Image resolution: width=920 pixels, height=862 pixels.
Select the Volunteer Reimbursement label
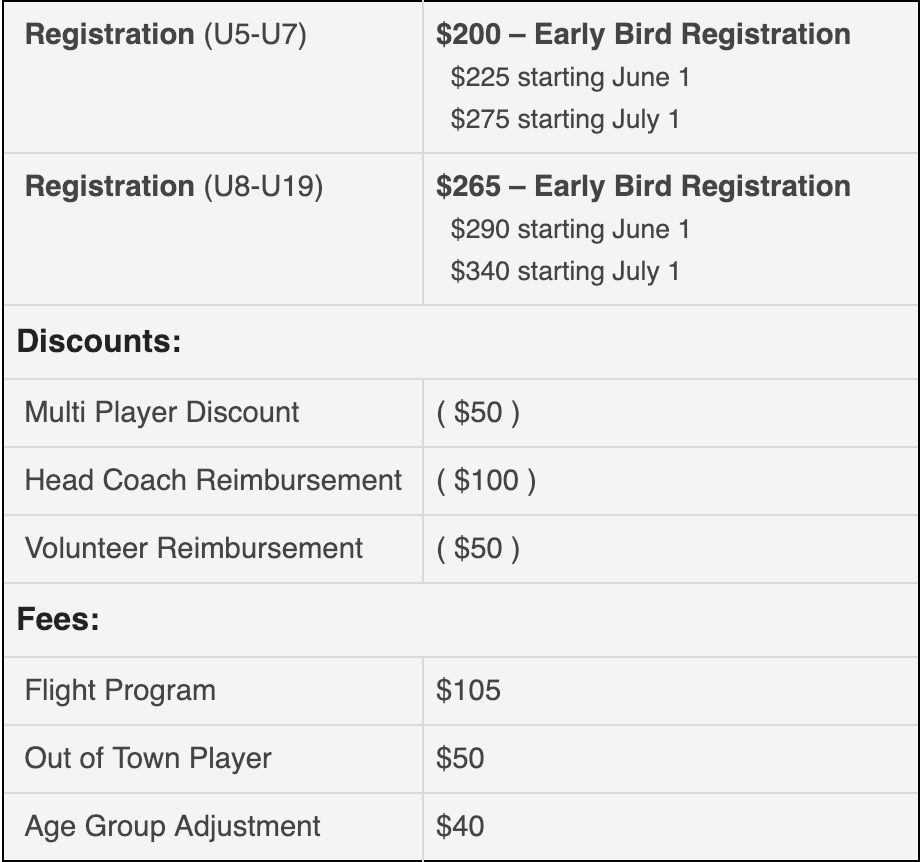click(x=194, y=548)
